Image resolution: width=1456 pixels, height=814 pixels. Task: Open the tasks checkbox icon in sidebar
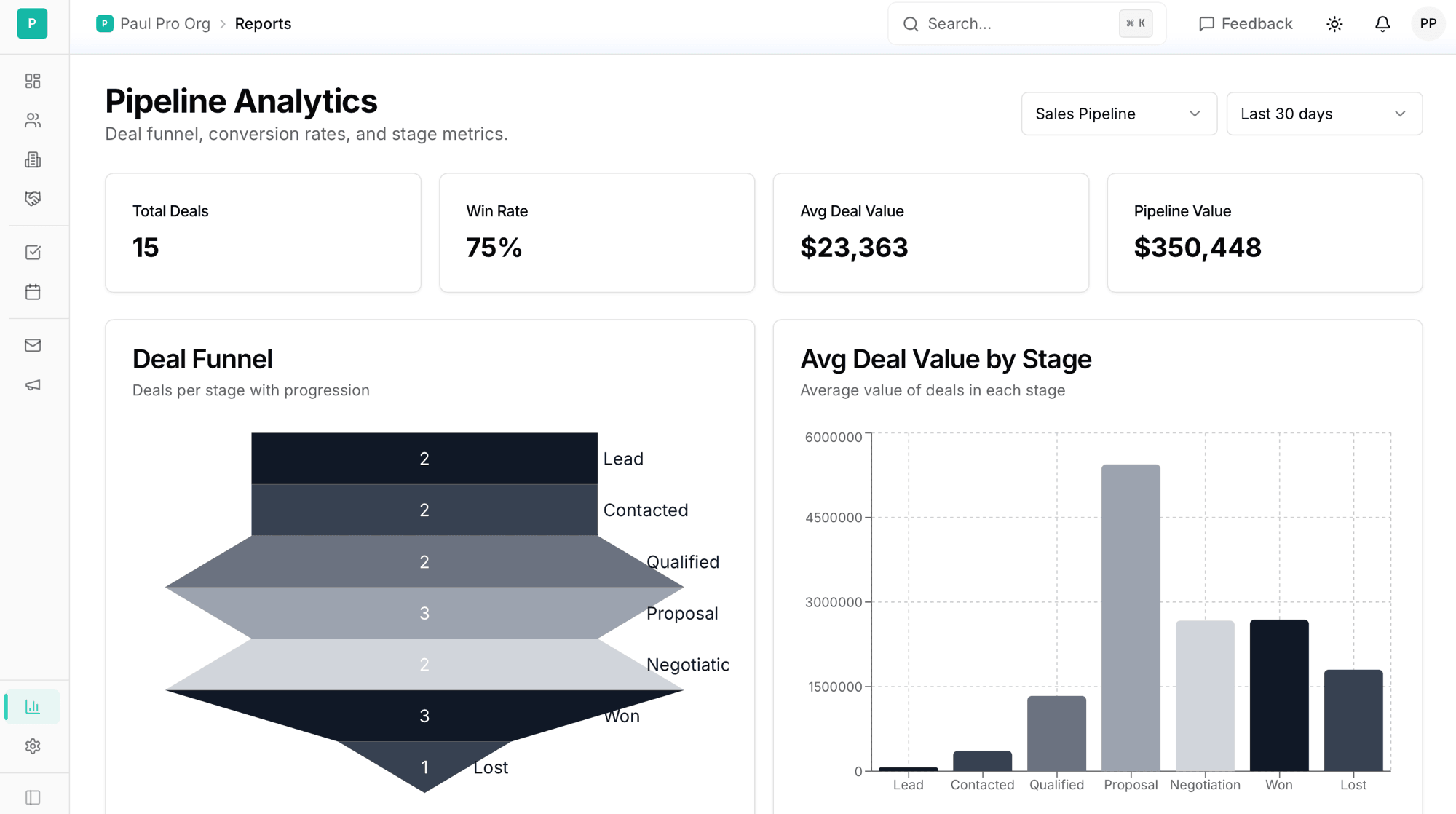point(33,253)
